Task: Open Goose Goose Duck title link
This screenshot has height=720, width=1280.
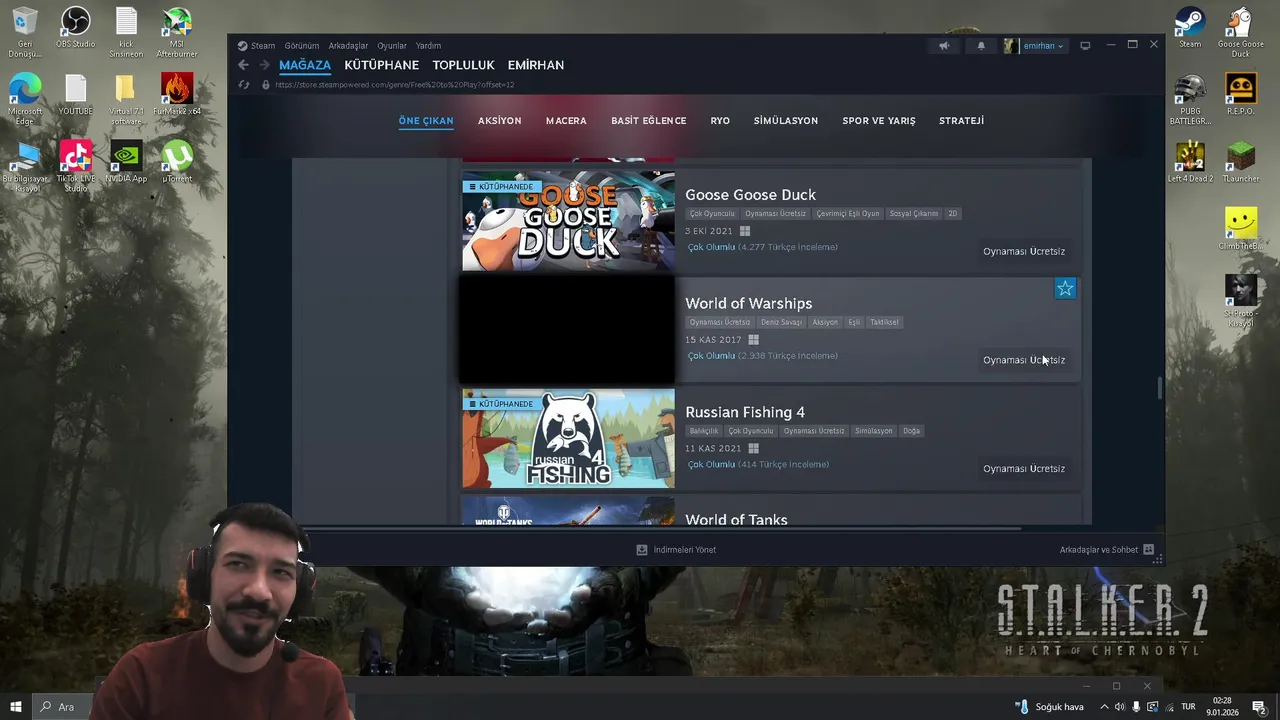Action: 750,194
